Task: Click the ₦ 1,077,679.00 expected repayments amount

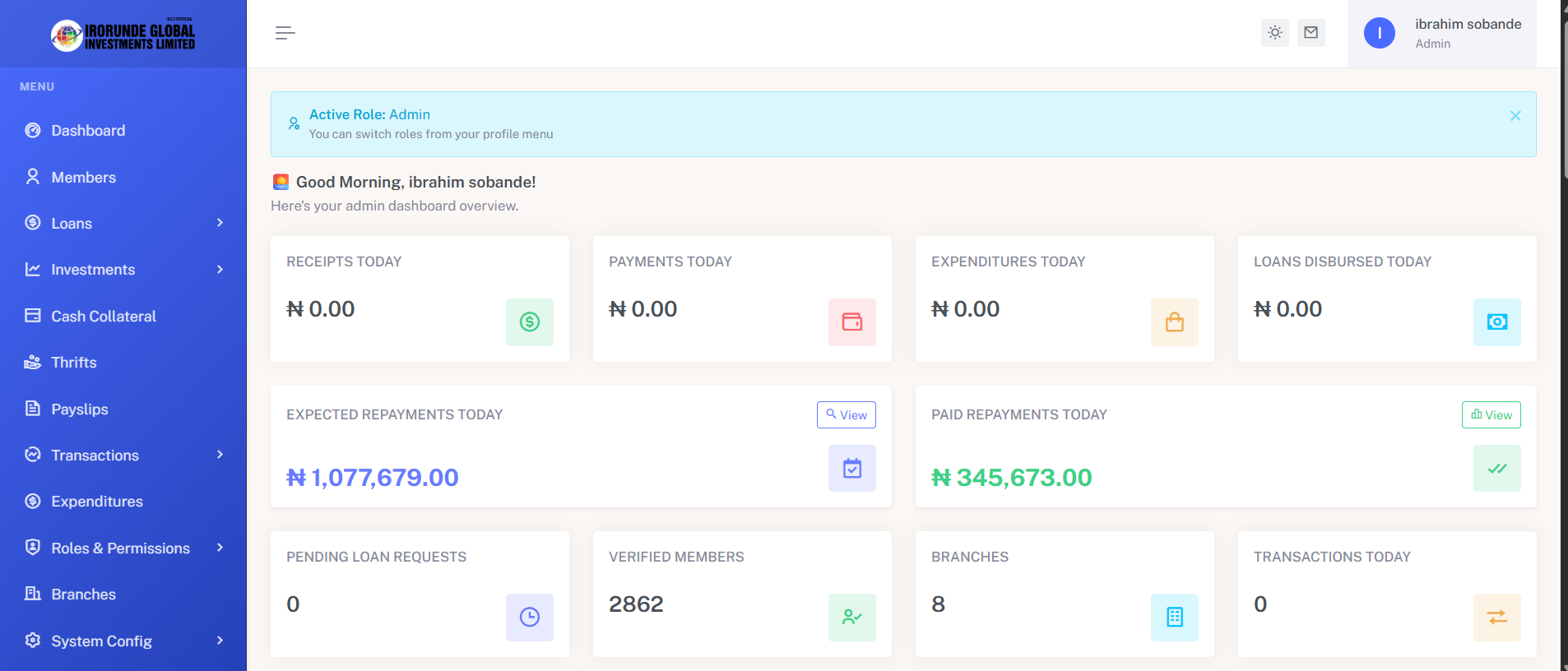Action: [x=373, y=478]
